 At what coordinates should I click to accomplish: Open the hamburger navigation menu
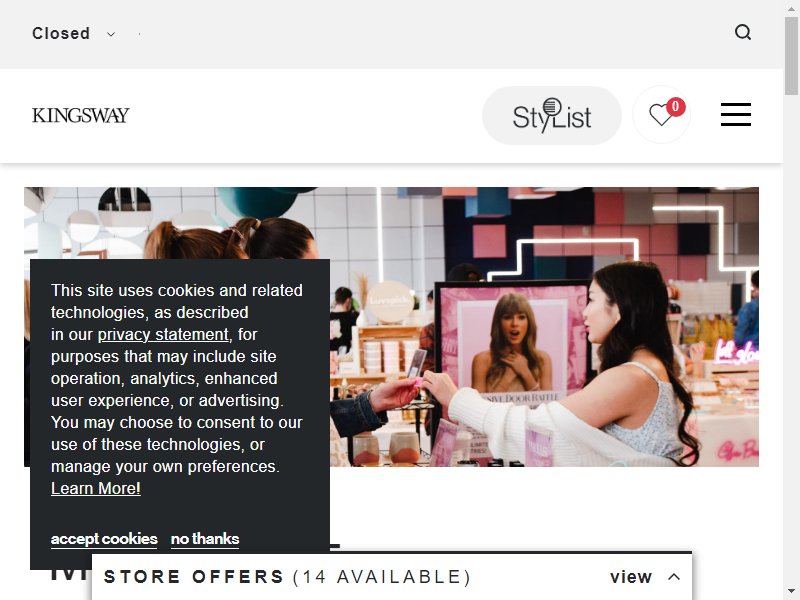(736, 114)
